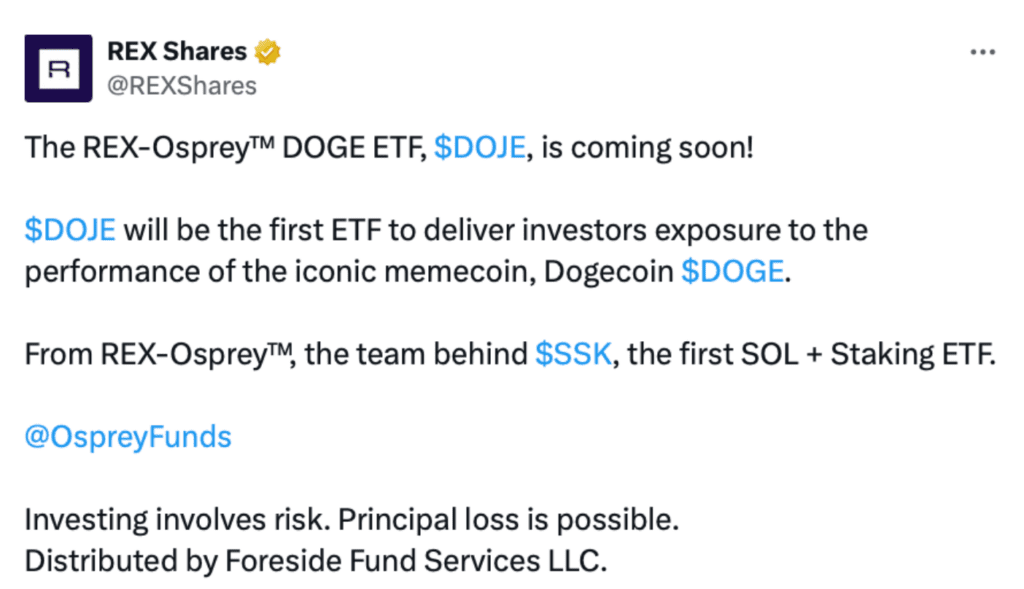This screenshot has height=589, width=1024.
Task: Click 'Principal loss is possible.' sentence
Action: [509, 520]
